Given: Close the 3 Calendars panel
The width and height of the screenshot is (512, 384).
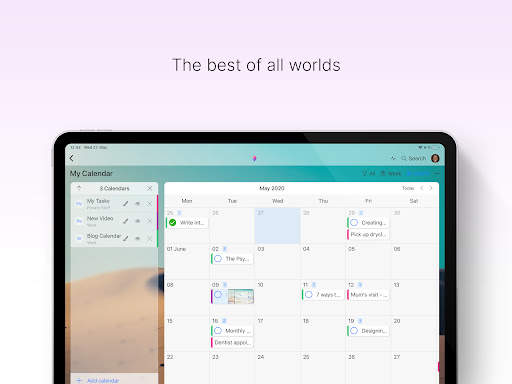Looking at the screenshot, I should (150, 188).
